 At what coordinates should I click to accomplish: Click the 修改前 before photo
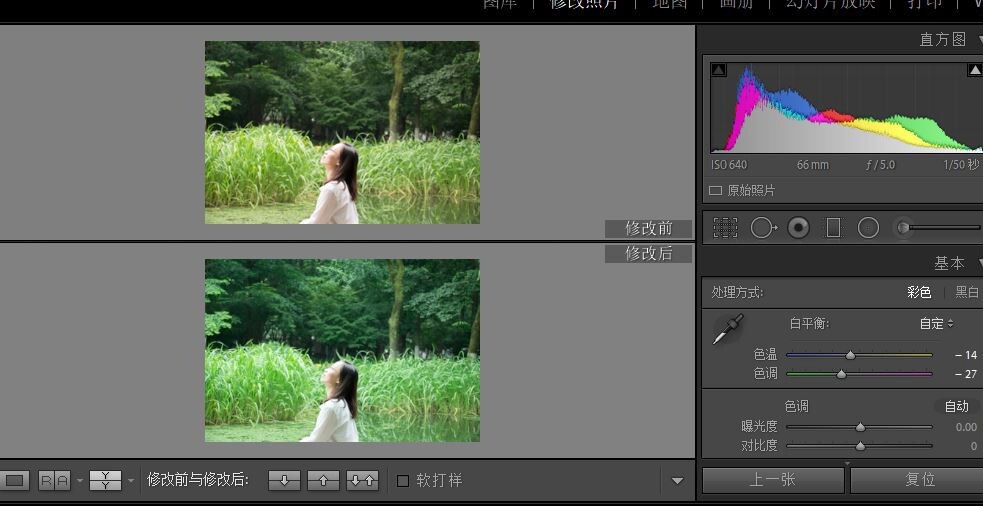pyautogui.click(x=342, y=132)
